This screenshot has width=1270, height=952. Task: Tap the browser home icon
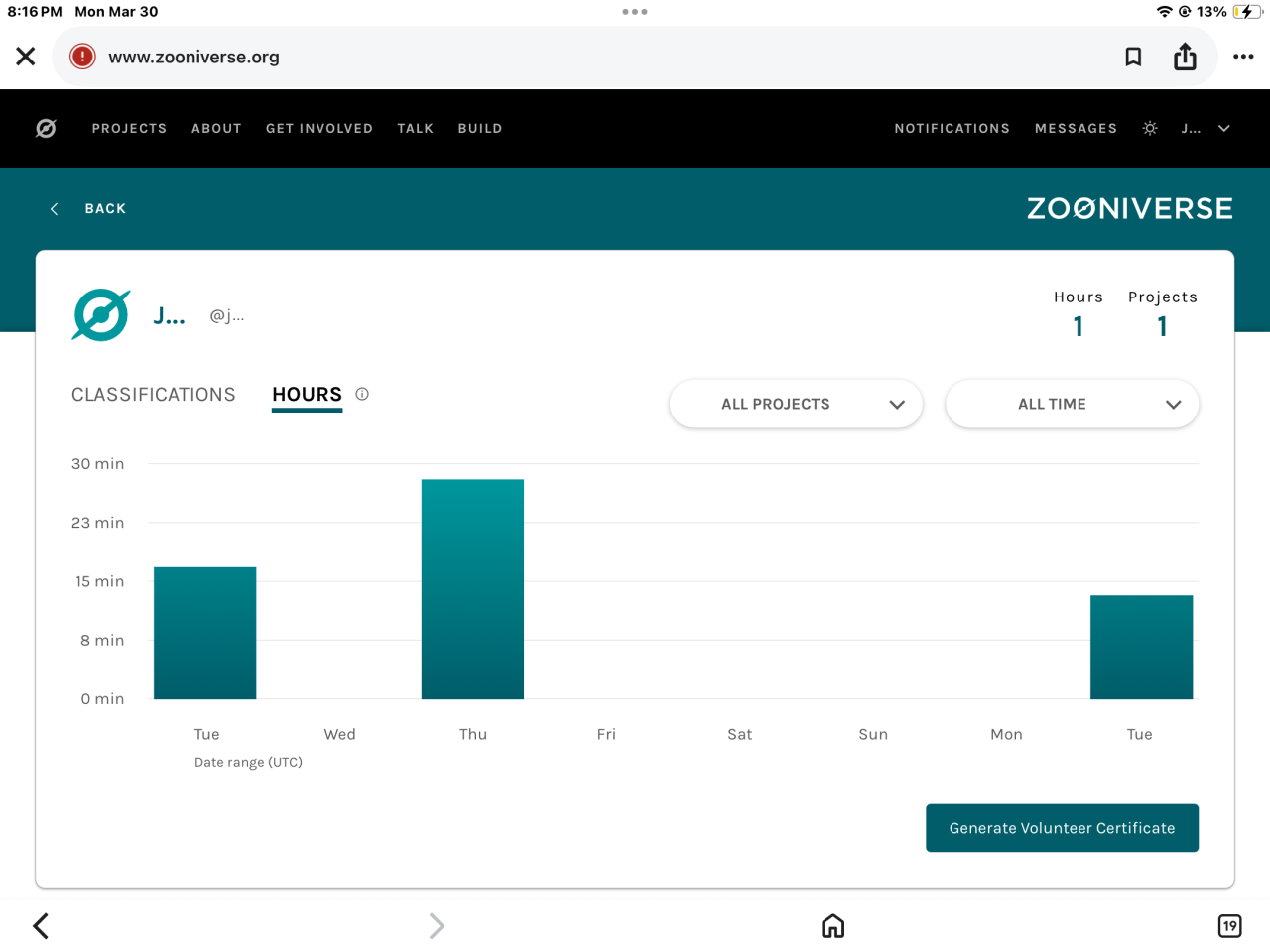(833, 926)
